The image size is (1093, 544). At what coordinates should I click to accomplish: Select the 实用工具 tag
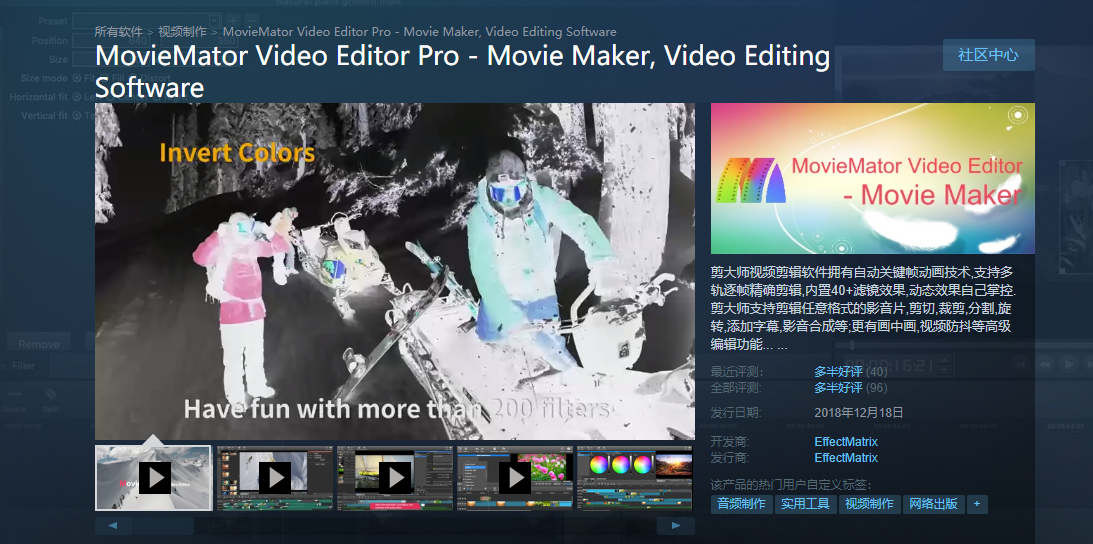[x=805, y=504]
